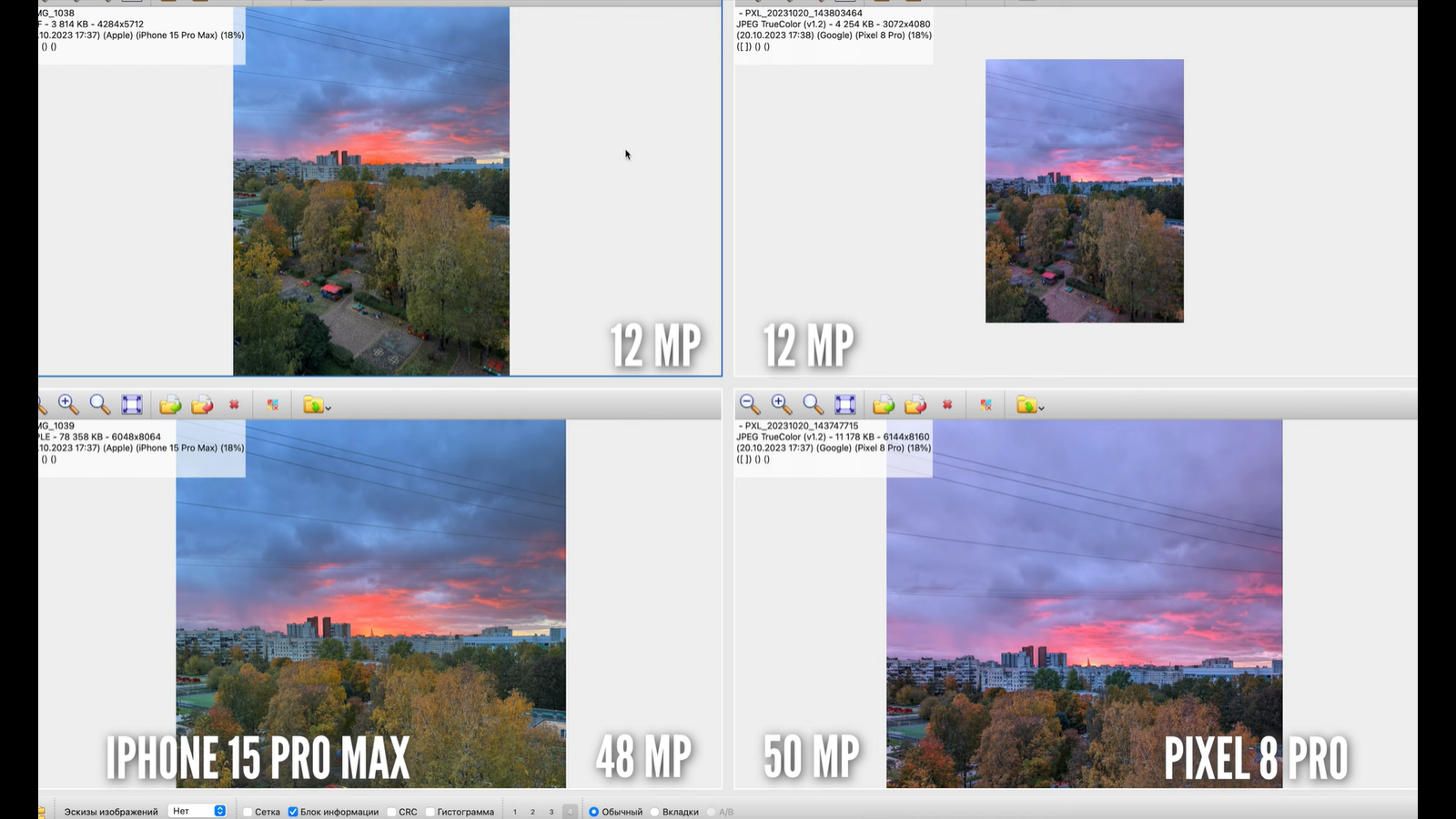Click the Эскизы изображений label
This screenshot has width=1456, height=819.
coord(111,812)
